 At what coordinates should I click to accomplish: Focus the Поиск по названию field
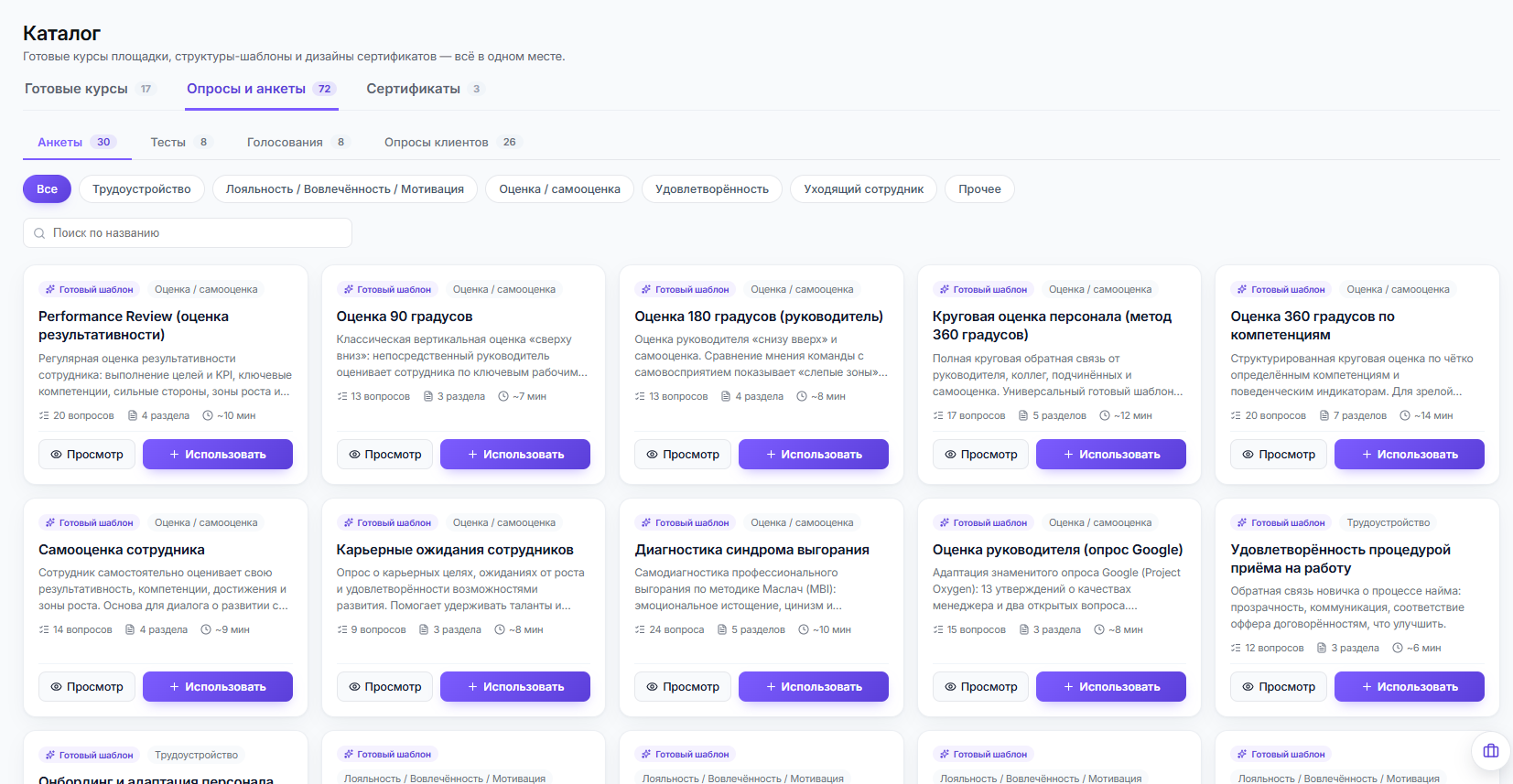point(188,233)
